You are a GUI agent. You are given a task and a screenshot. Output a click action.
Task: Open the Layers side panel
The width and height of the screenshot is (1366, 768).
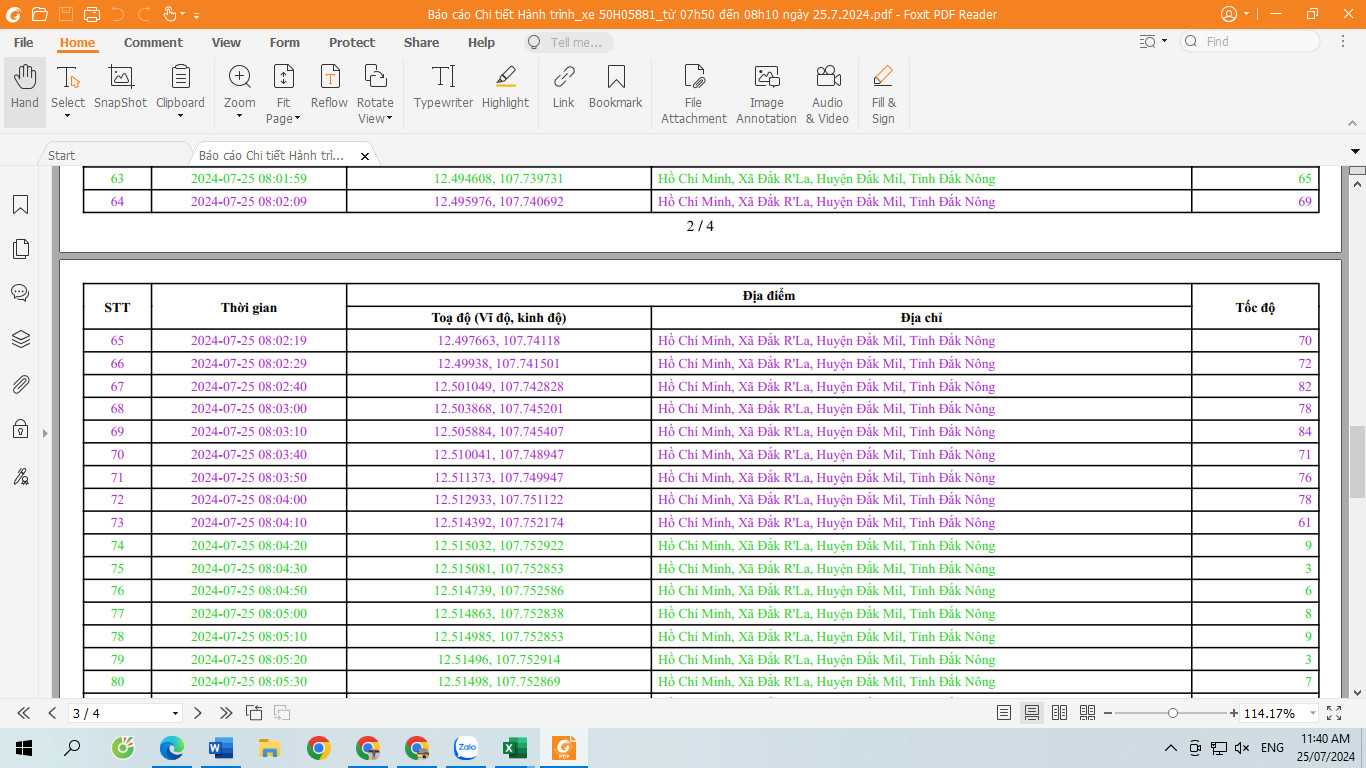pyautogui.click(x=20, y=339)
